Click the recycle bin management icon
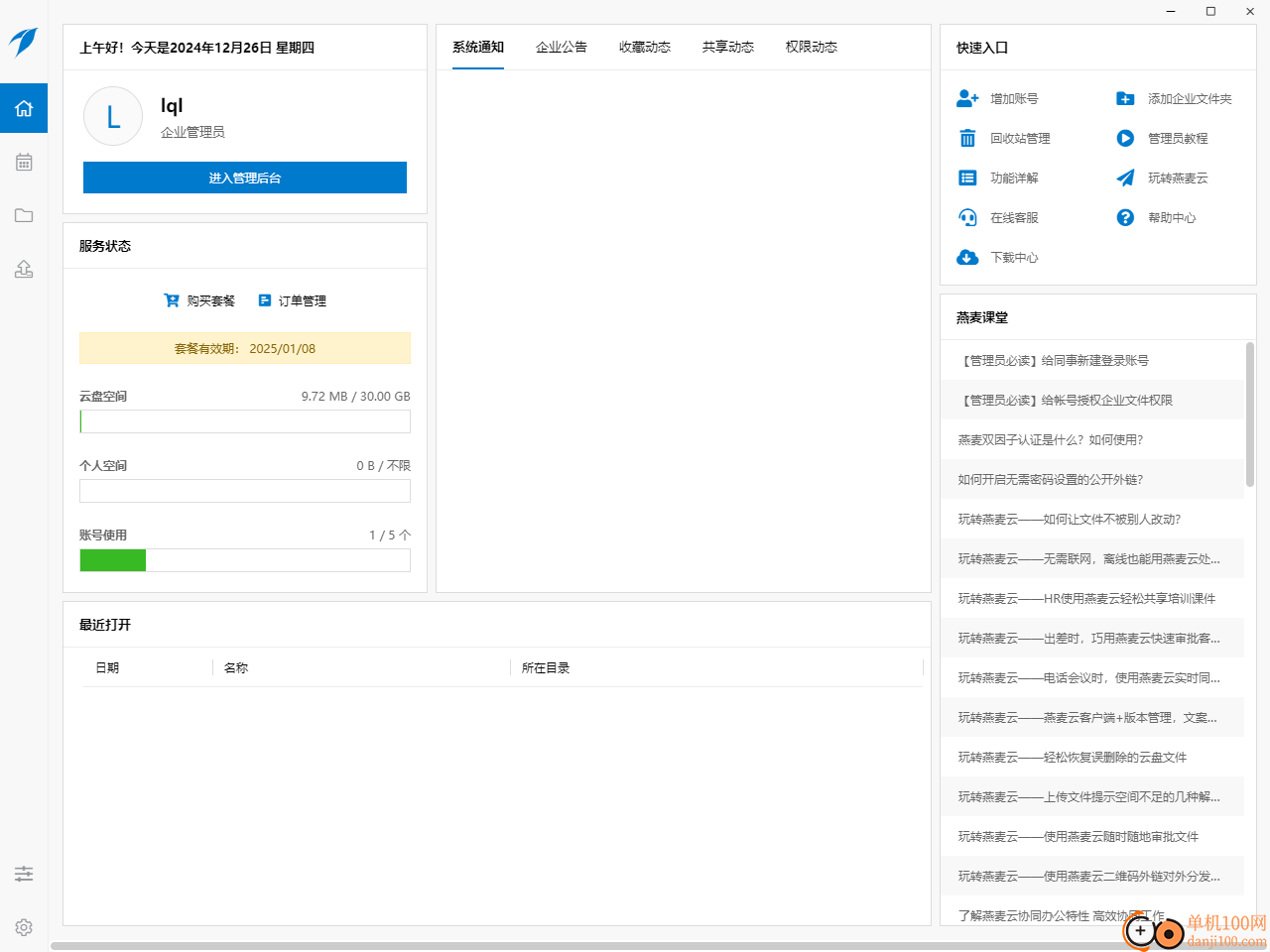Viewport: 1270px width, 952px height. [967, 138]
